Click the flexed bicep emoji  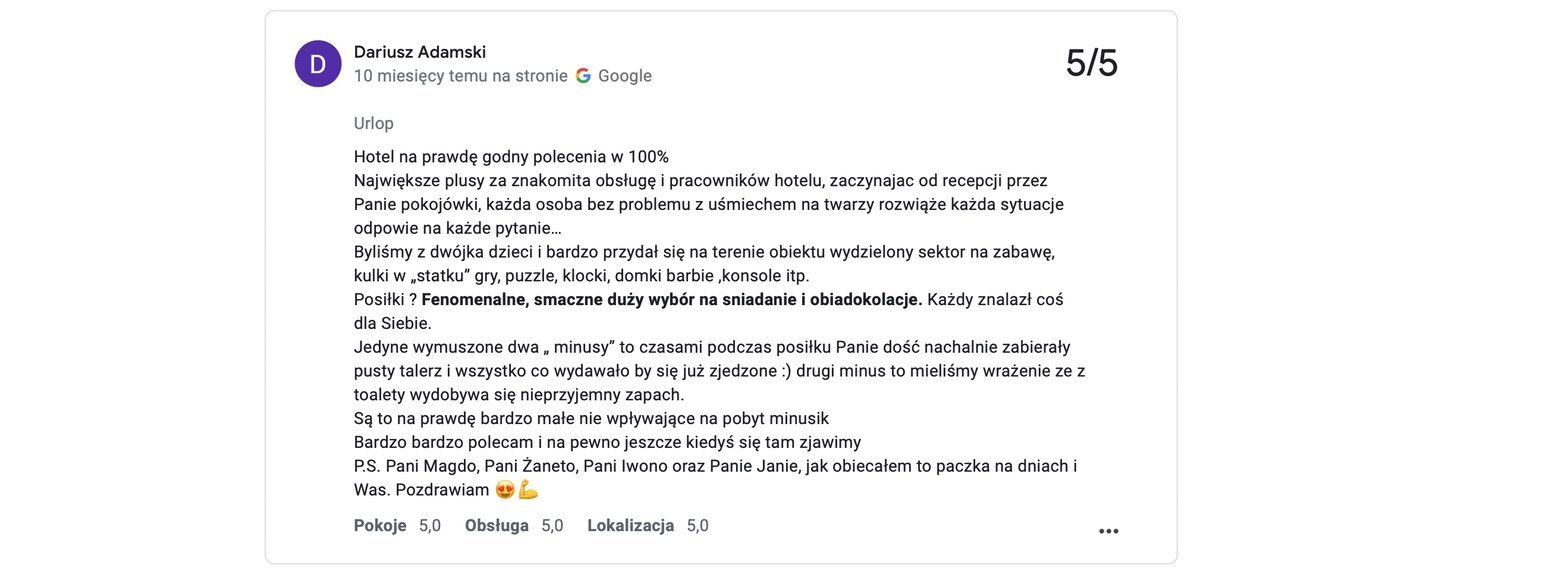[x=528, y=490]
